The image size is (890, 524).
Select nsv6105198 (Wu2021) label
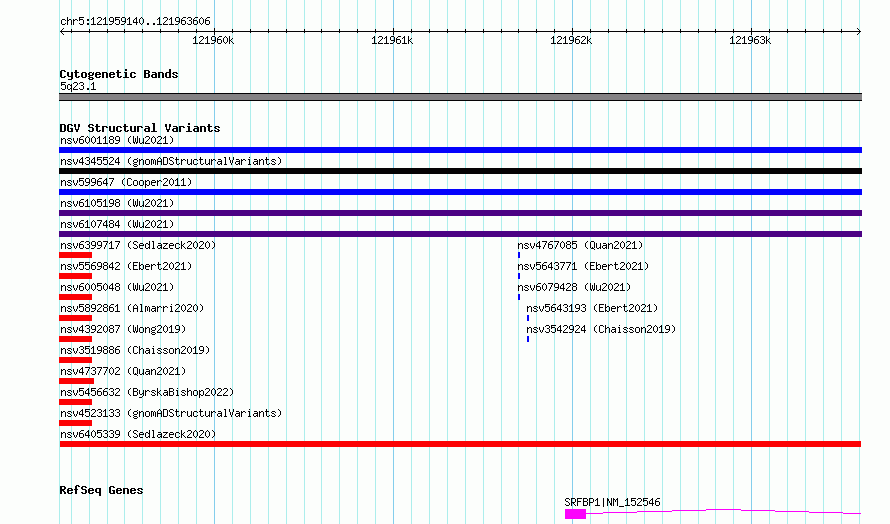(x=117, y=203)
